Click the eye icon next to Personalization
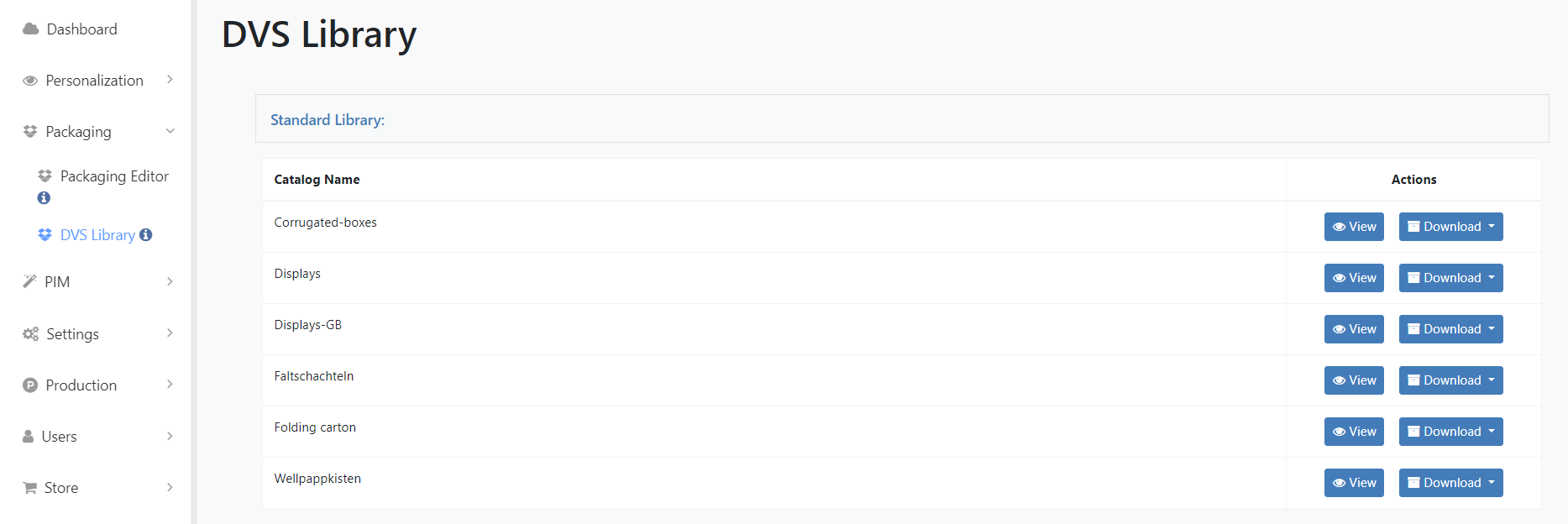The image size is (1568, 524). tap(30, 81)
